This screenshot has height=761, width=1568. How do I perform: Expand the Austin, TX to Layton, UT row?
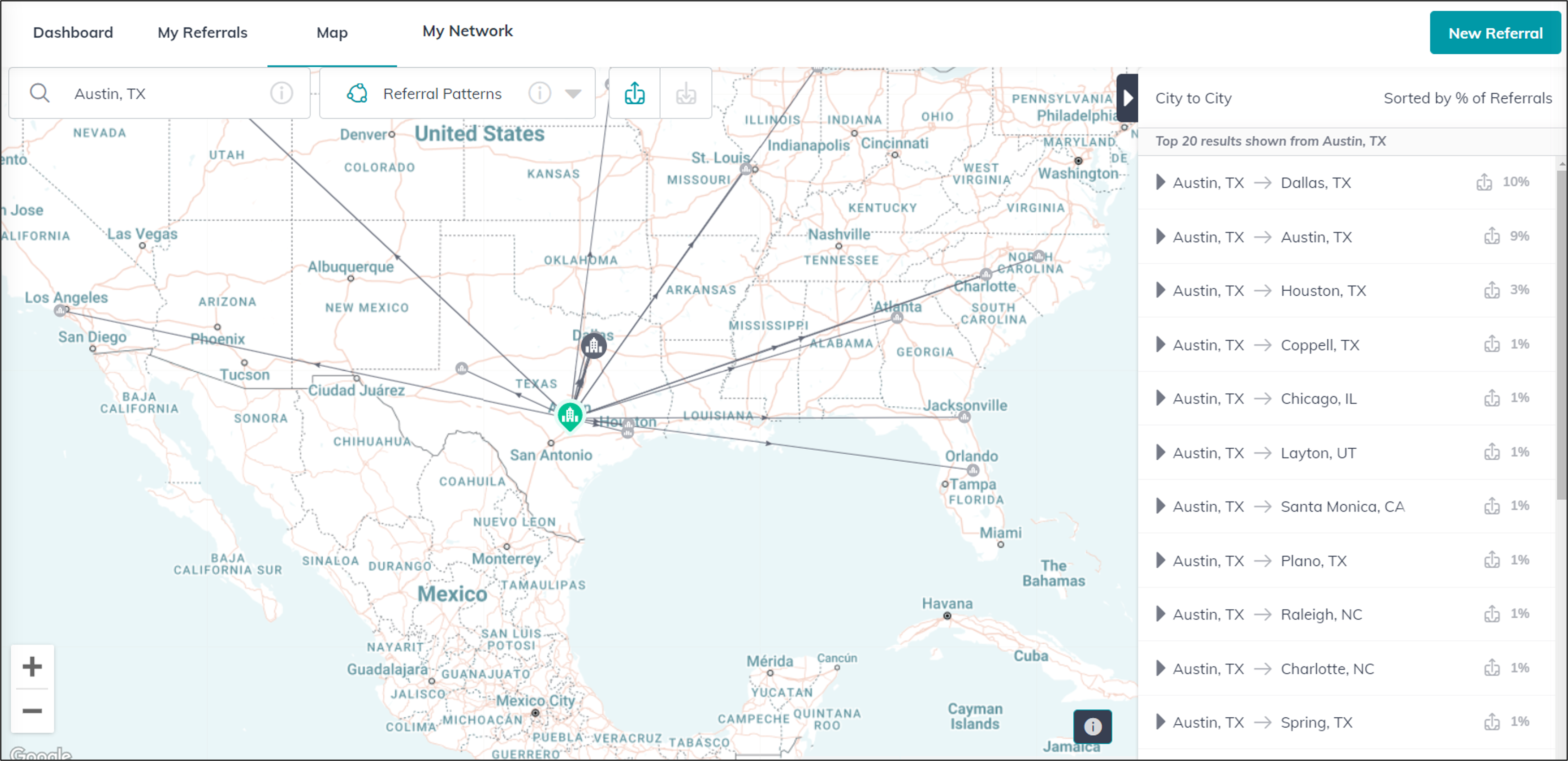[1160, 452]
